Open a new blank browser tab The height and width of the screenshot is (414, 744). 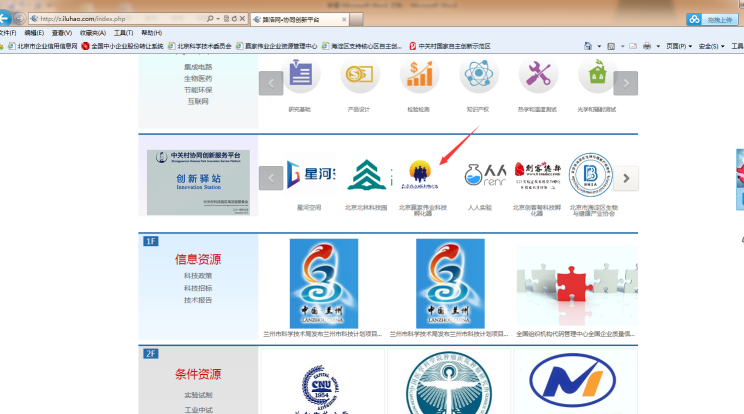[x=357, y=19]
